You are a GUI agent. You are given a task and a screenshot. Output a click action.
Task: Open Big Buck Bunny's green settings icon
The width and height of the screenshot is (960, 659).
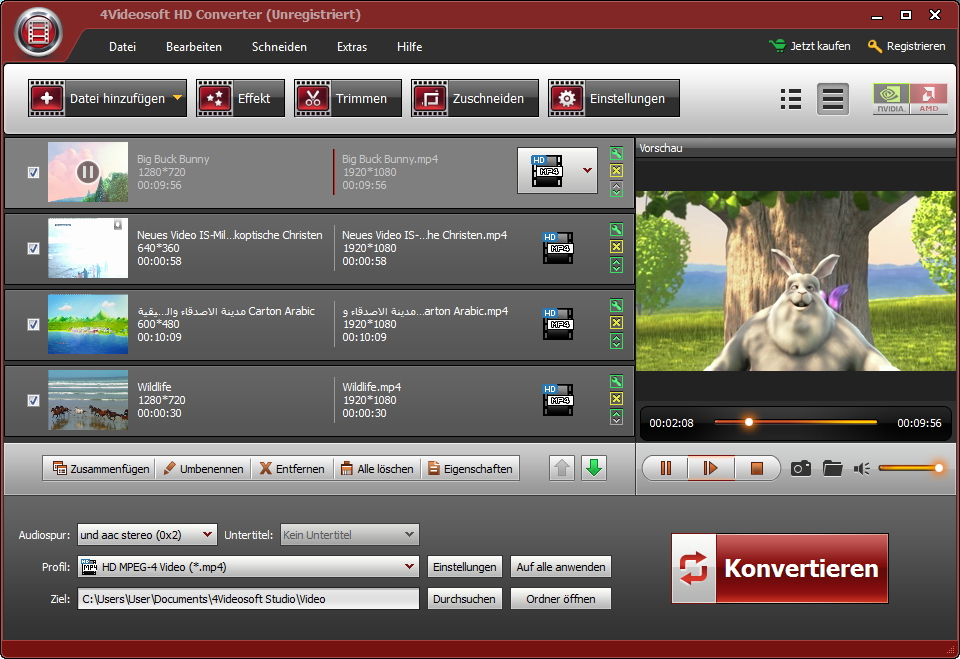coord(616,154)
